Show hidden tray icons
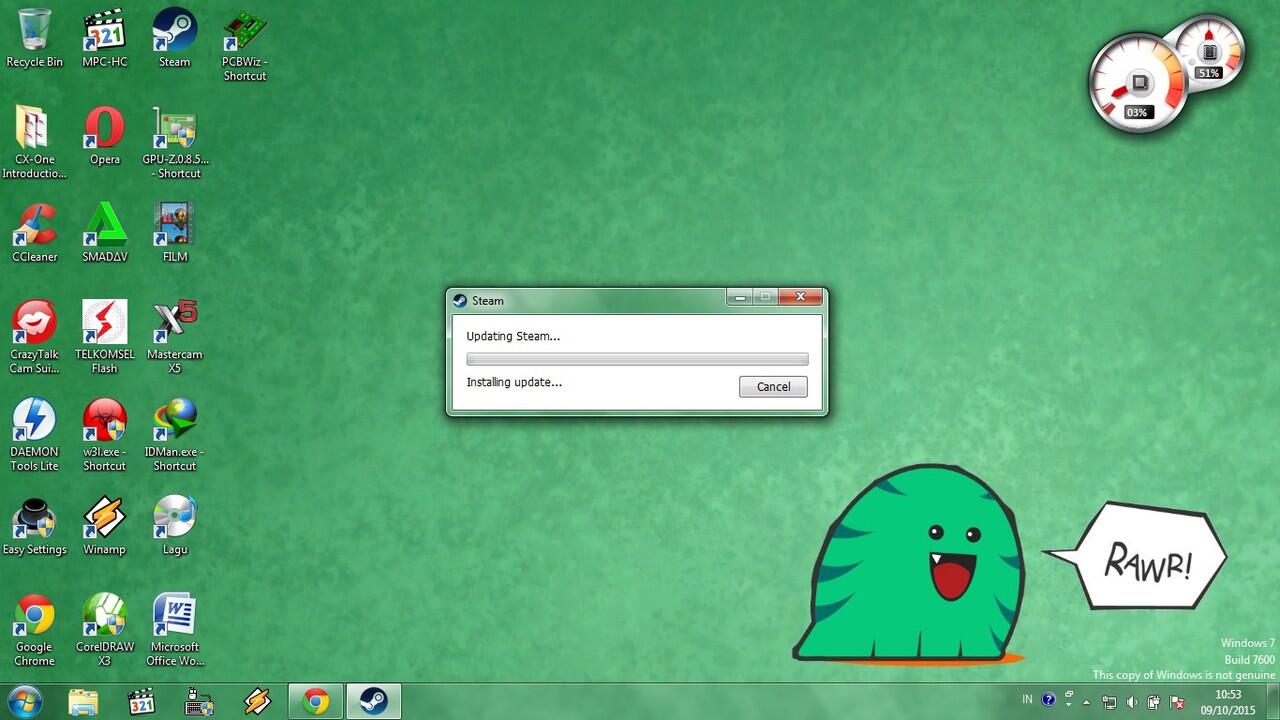1280x720 pixels. 1087,703
